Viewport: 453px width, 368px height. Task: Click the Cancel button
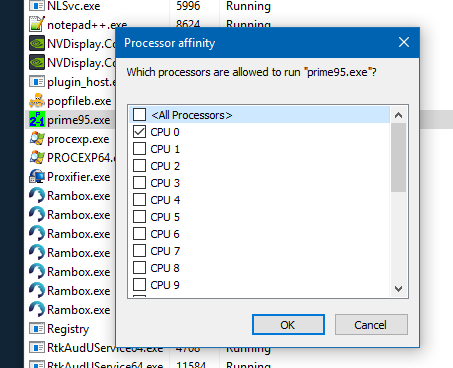(371, 325)
